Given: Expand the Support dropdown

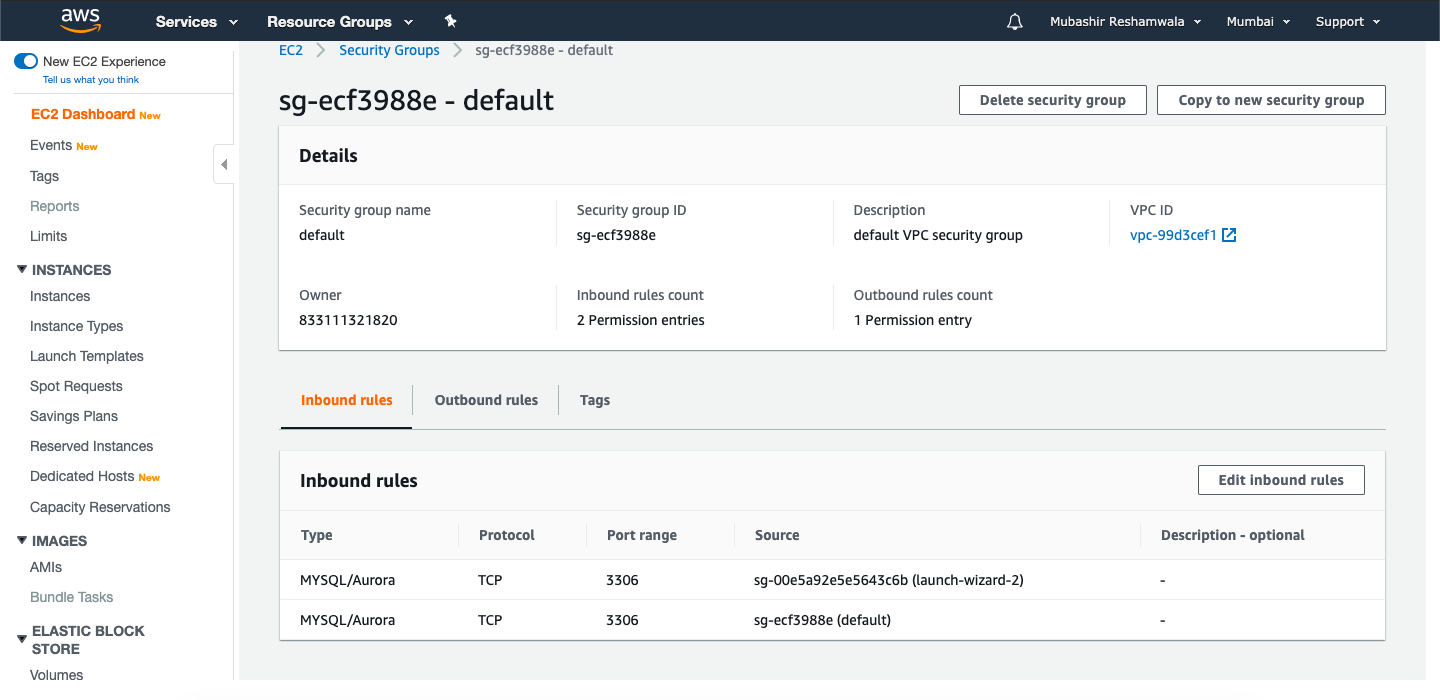Looking at the screenshot, I should (1348, 21).
